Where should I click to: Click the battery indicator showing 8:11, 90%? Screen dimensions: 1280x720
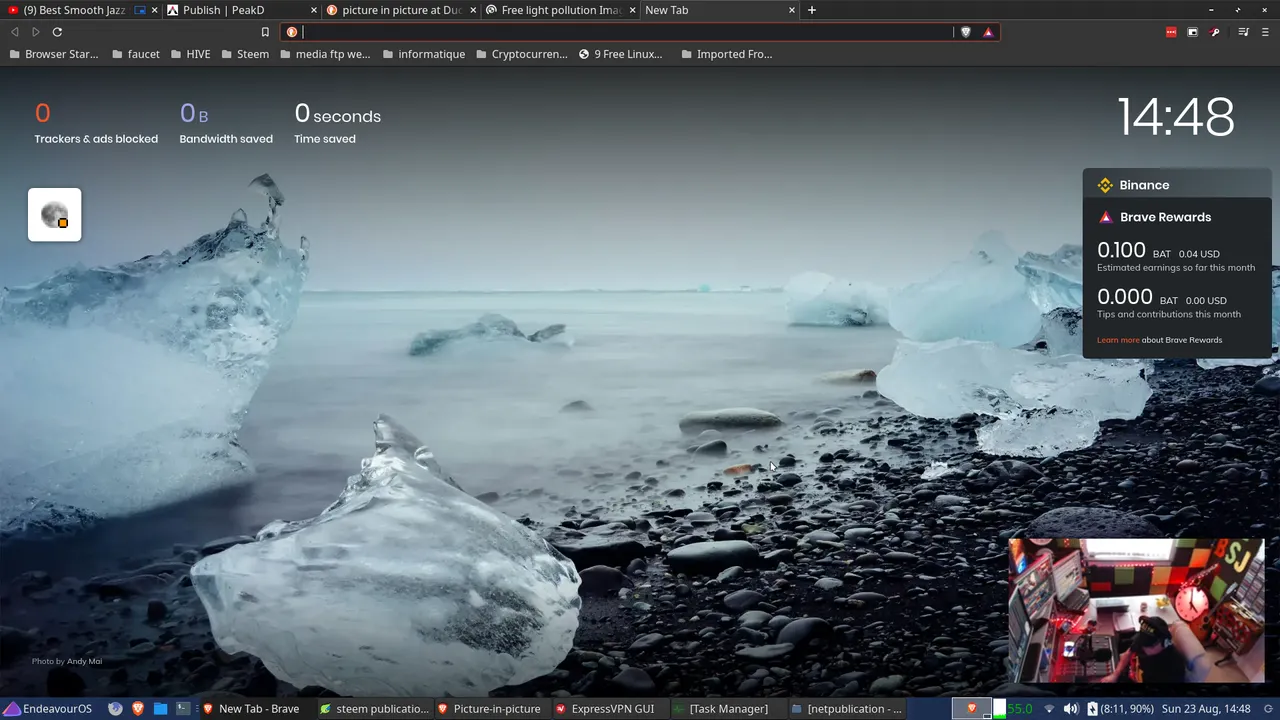click(1120, 709)
